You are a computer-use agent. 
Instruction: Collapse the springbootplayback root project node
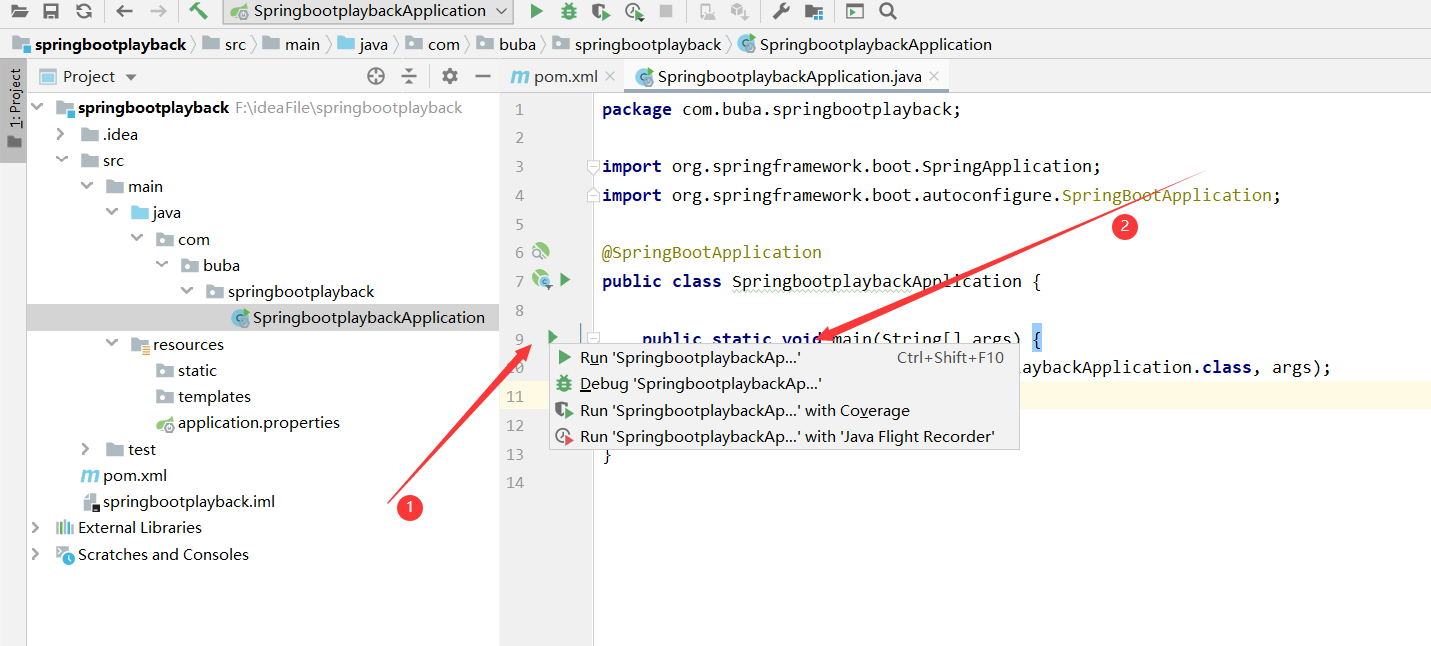38,107
